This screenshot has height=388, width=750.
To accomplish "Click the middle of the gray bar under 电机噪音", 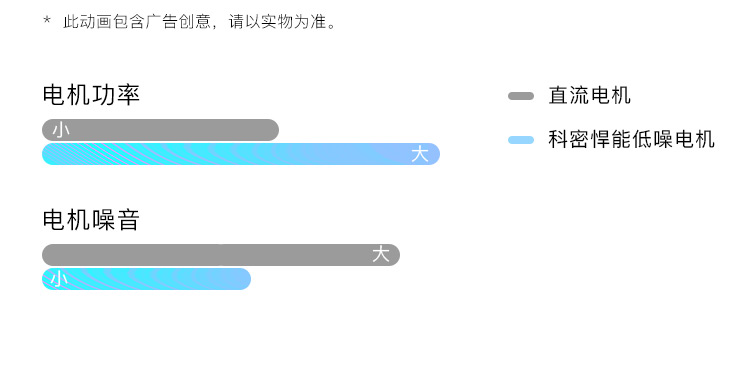I will point(221,255).
